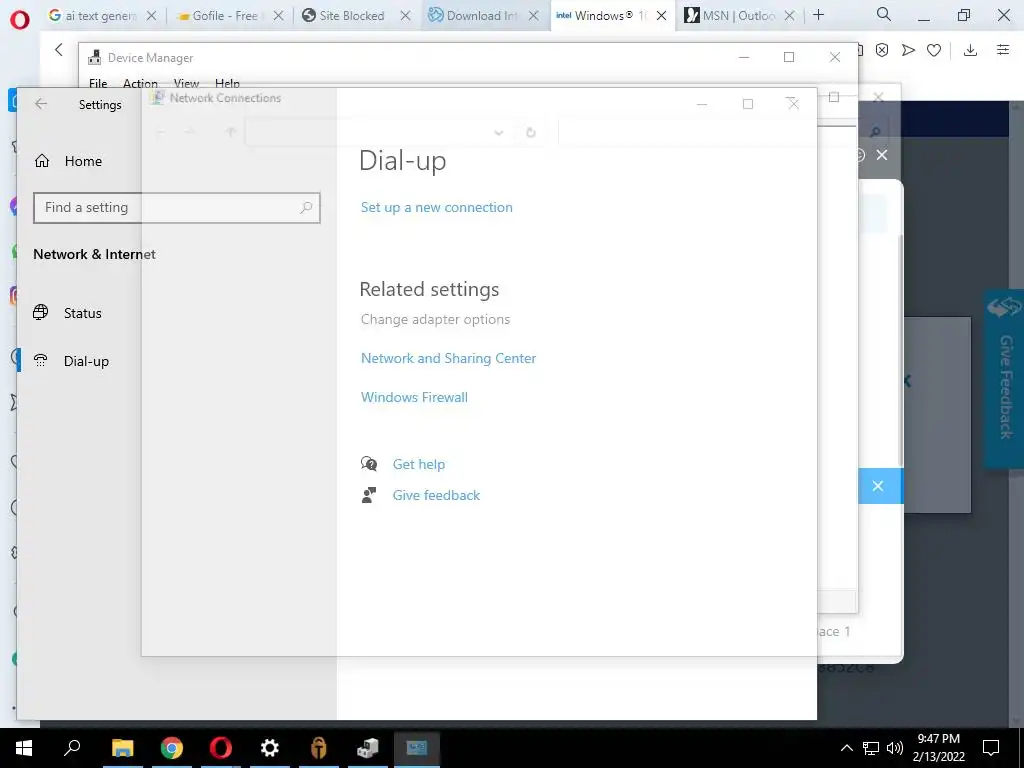
Task: Go back using the Settings back arrow
Action: pos(41,104)
